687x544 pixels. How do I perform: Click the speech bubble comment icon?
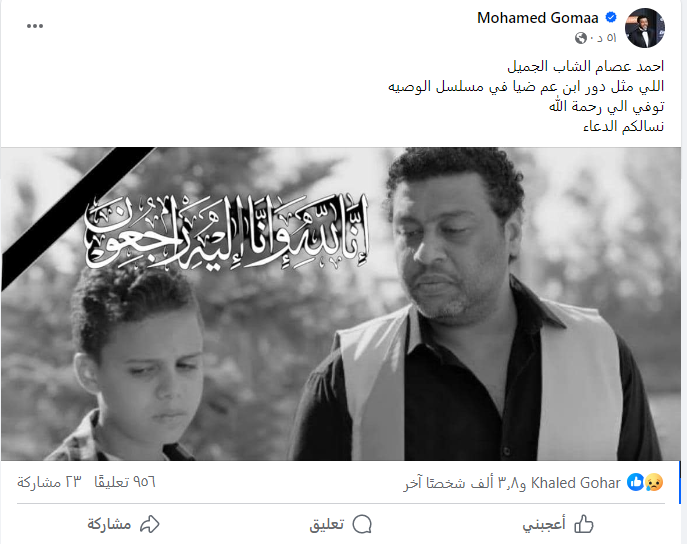coord(362,524)
